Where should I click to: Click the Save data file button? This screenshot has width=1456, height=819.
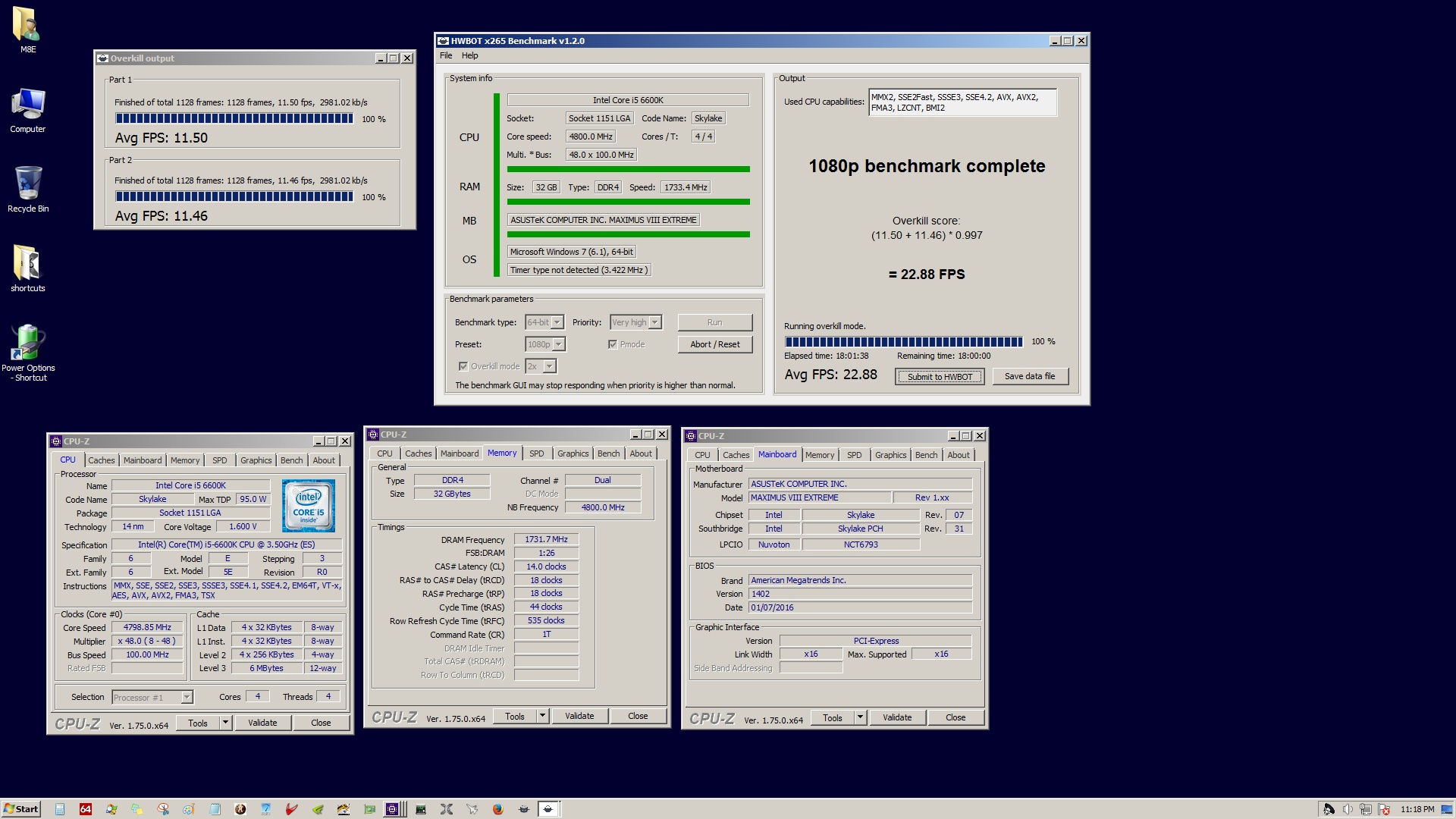[1030, 376]
